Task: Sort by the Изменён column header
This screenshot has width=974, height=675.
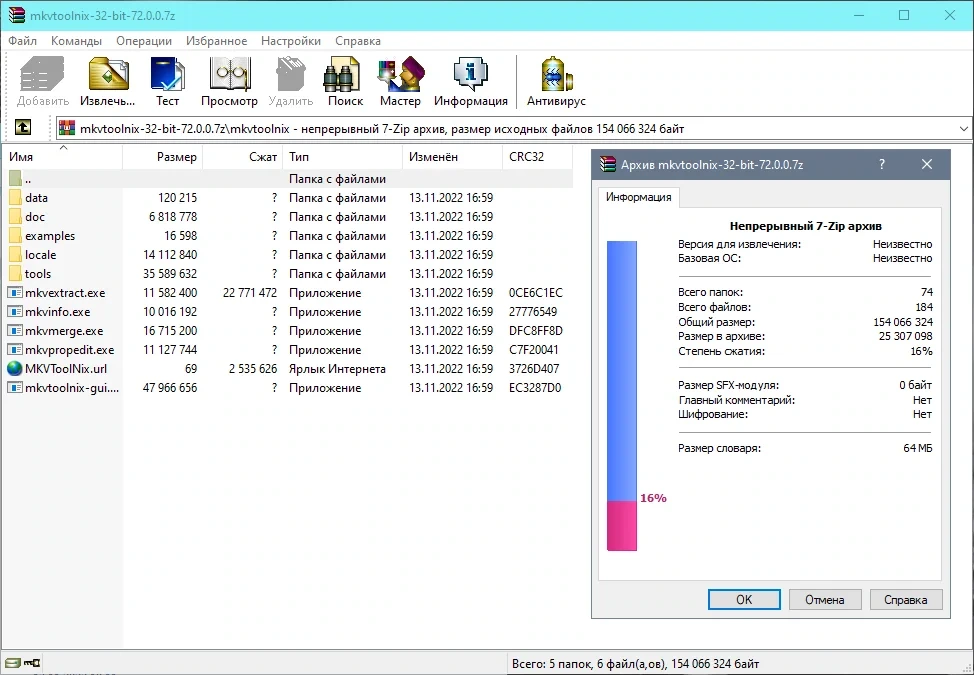Action: click(452, 157)
